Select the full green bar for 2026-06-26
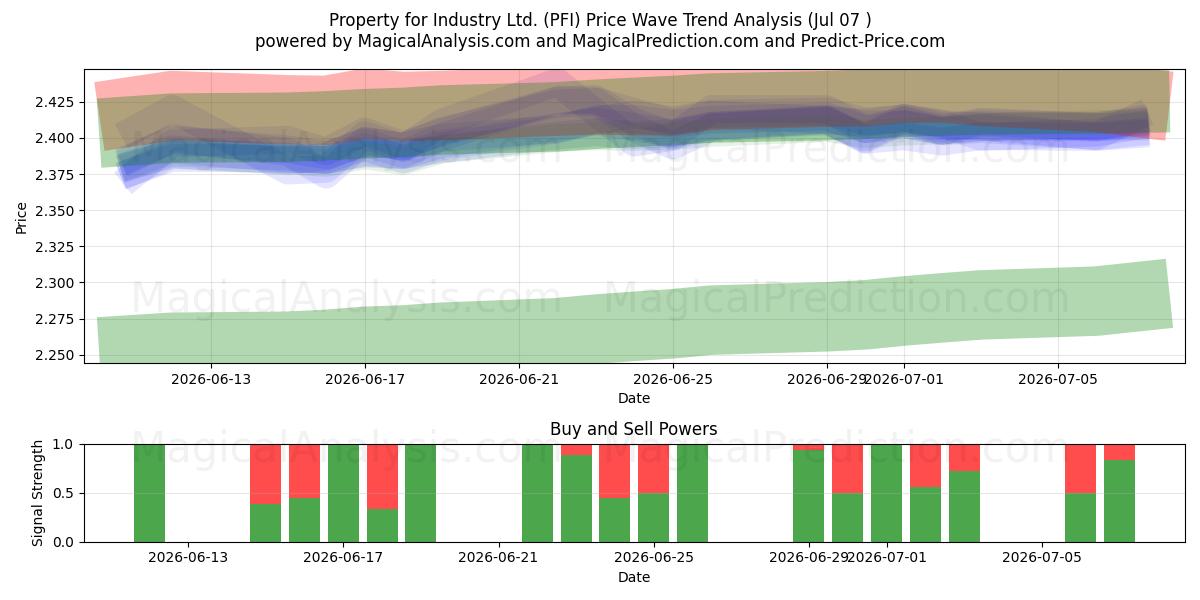The height and width of the screenshot is (600, 1200). (x=692, y=493)
